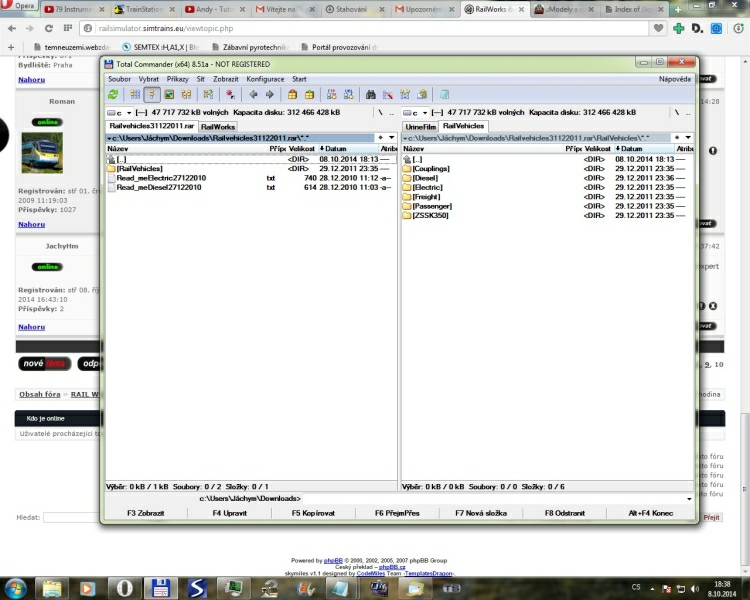Click F5 Kopírovat button
The image size is (750, 600).
coord(313,513)
